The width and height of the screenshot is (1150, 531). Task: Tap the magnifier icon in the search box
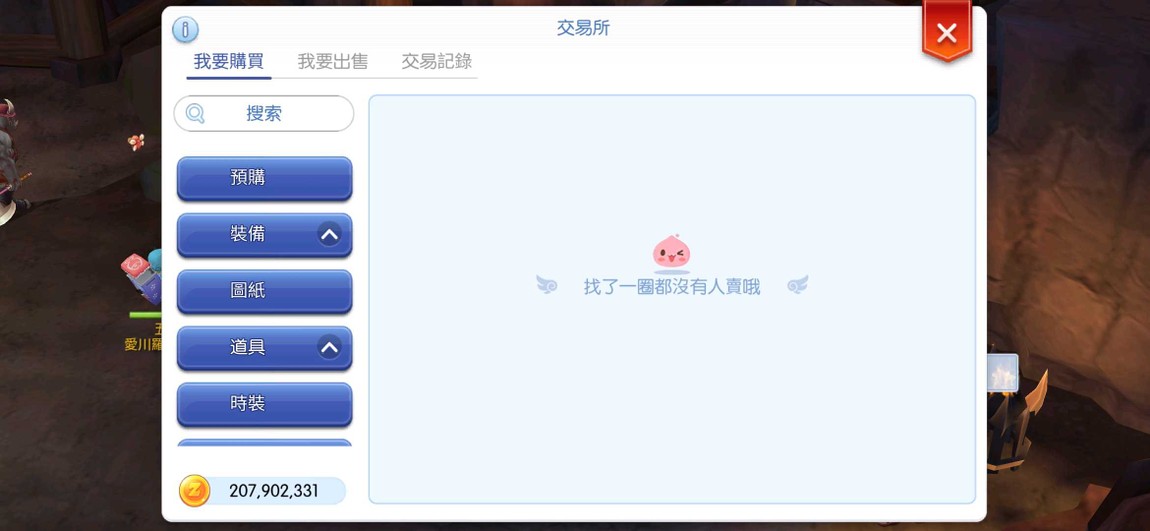(x=195, y=114)
